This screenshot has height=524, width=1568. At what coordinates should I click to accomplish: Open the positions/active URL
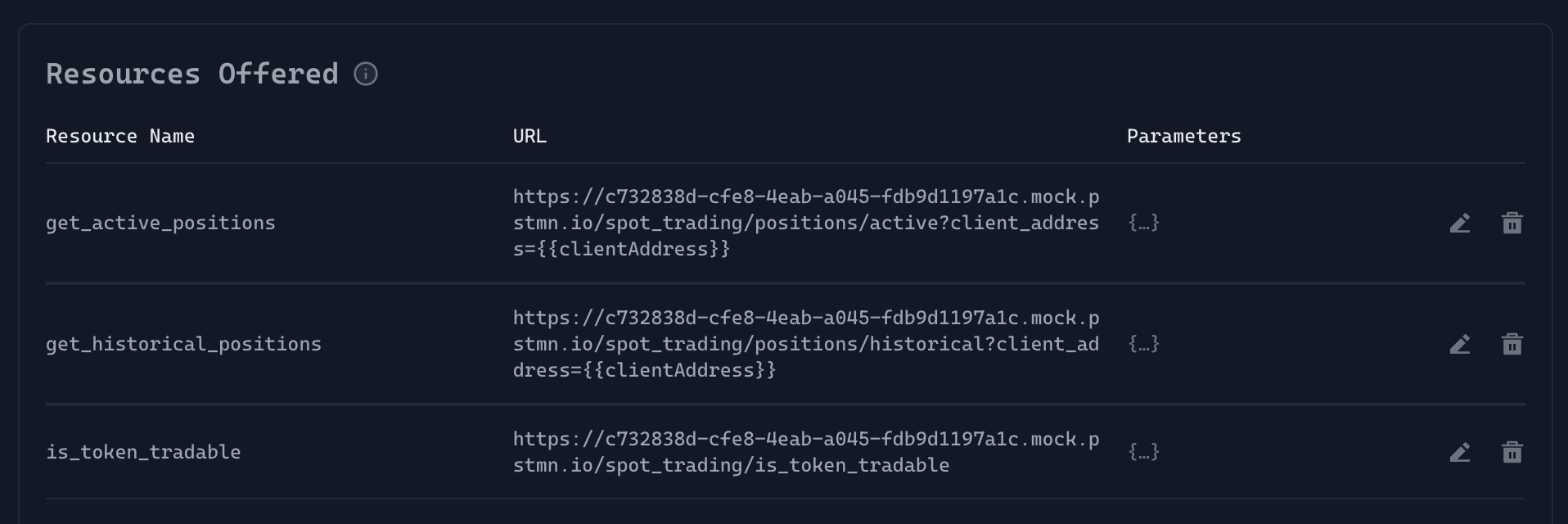pyautogui.click(x=805, y=223)
